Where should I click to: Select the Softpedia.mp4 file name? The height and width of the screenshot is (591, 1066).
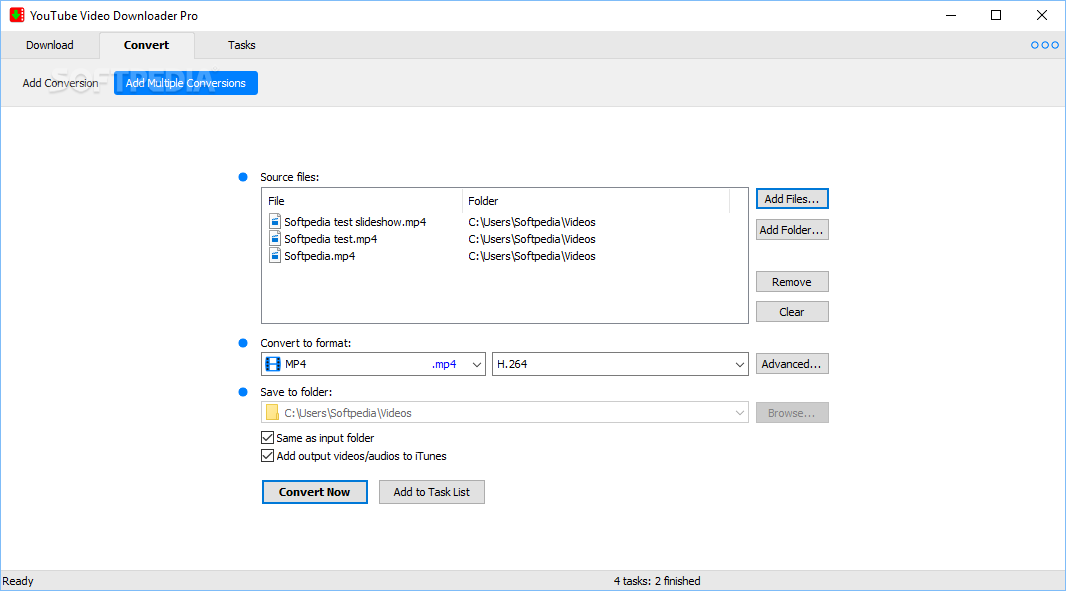tap(320, 256)
